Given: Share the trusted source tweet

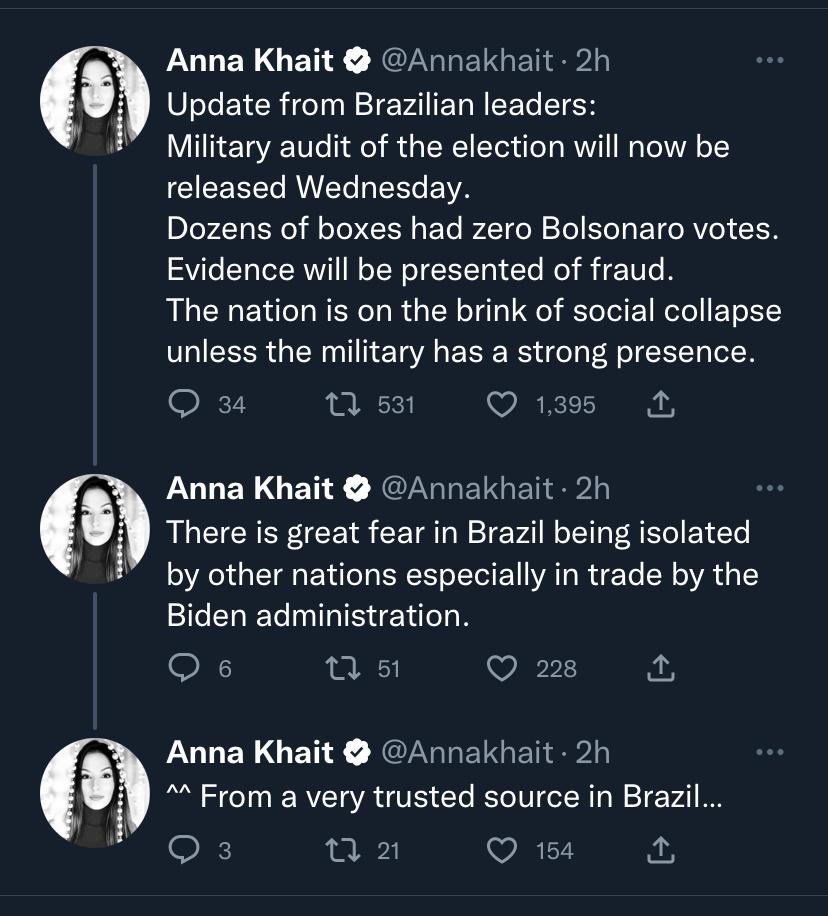Looking at the screenshot, I should [x=660, y=850].
